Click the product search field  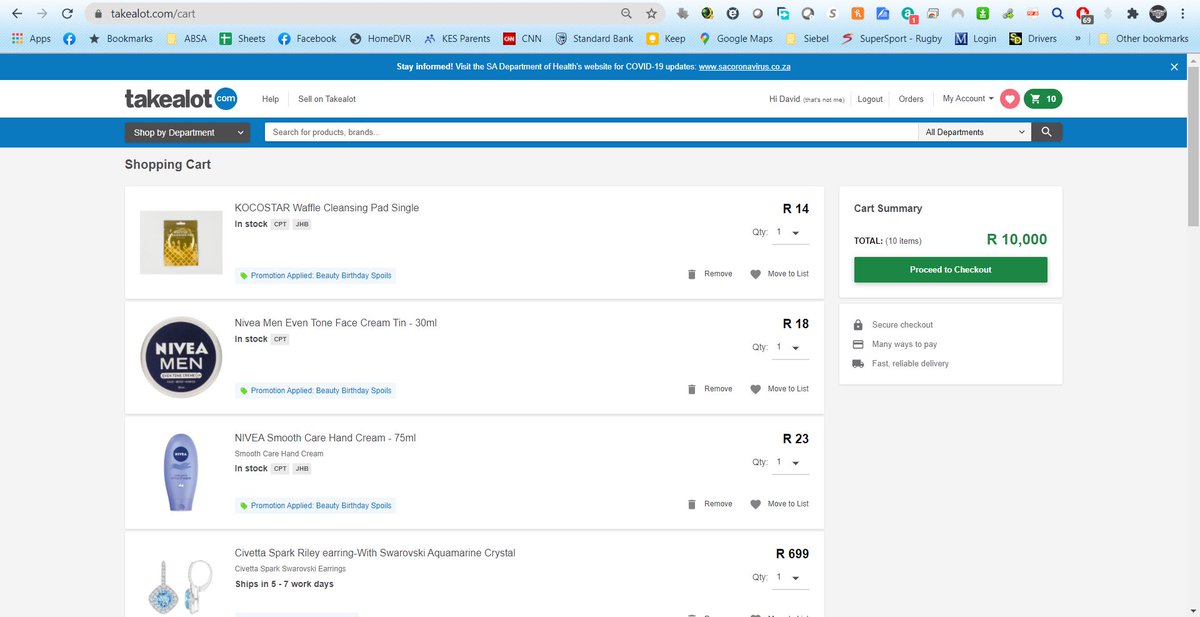point(591,132)
